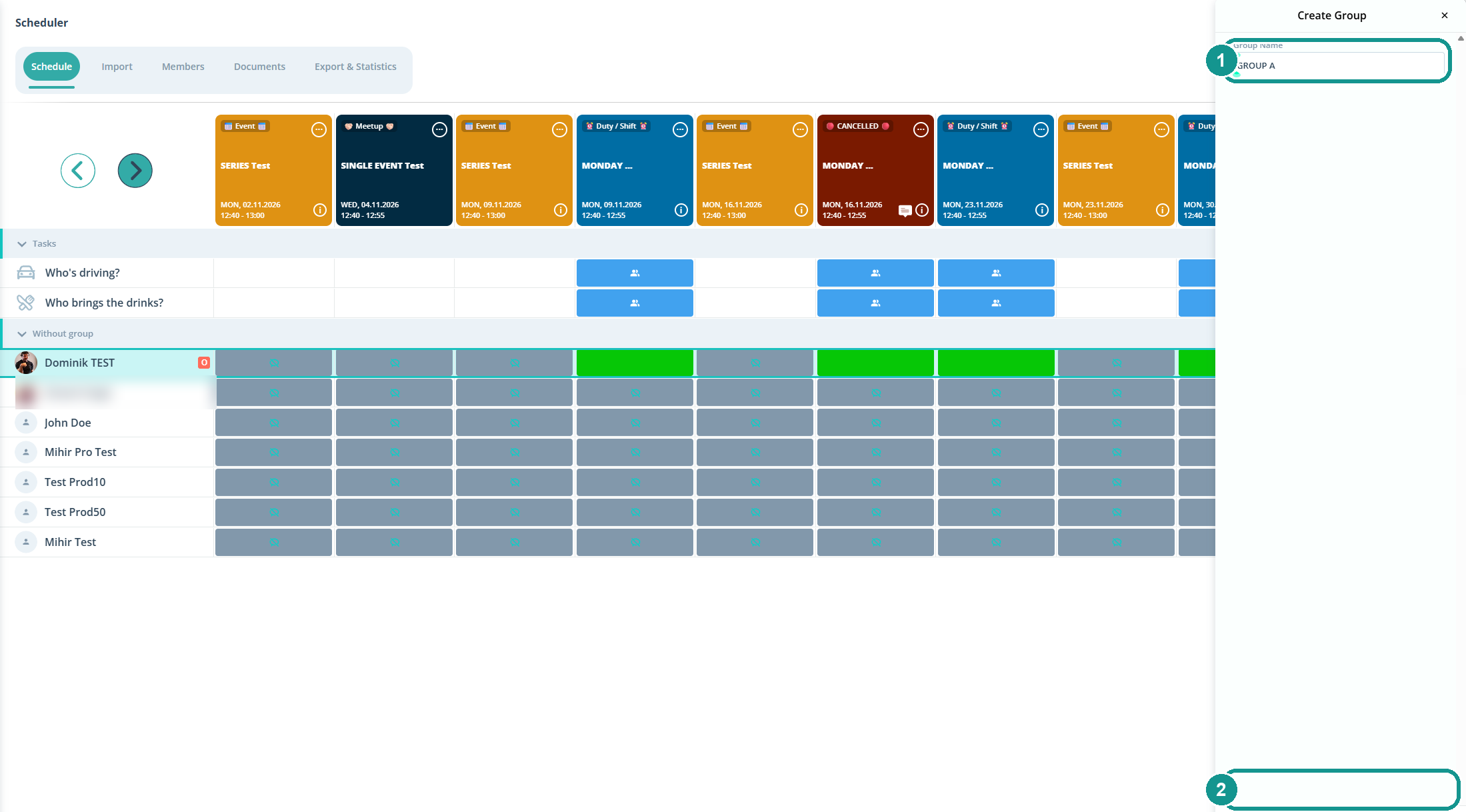Assign driver for 23.11.2026 Duty/Shift

[x=996, y=273]
